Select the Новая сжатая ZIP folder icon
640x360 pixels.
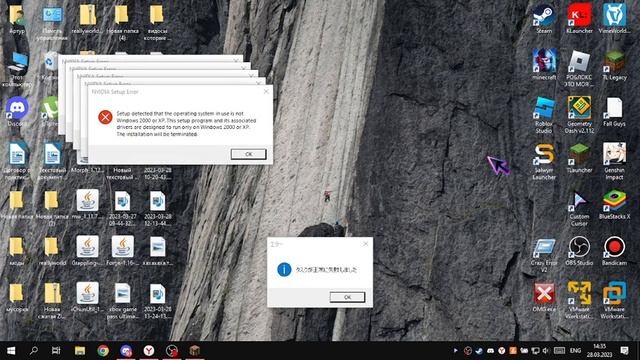(x=52, y=301)
